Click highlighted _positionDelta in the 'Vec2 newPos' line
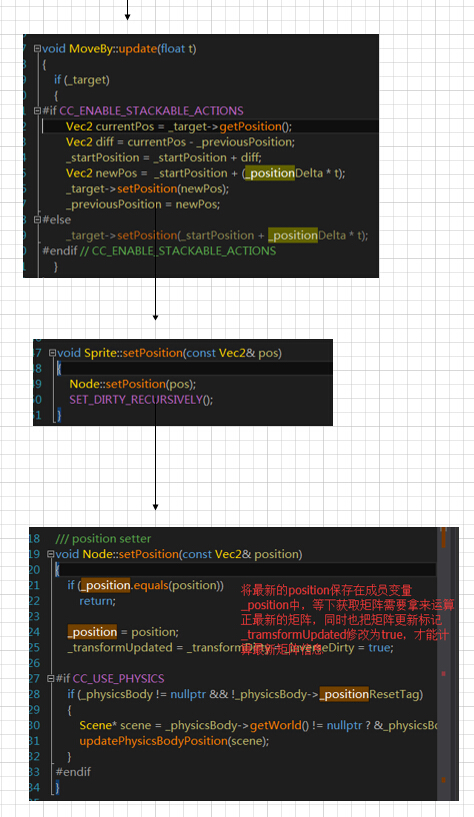 tap(270, 173)
